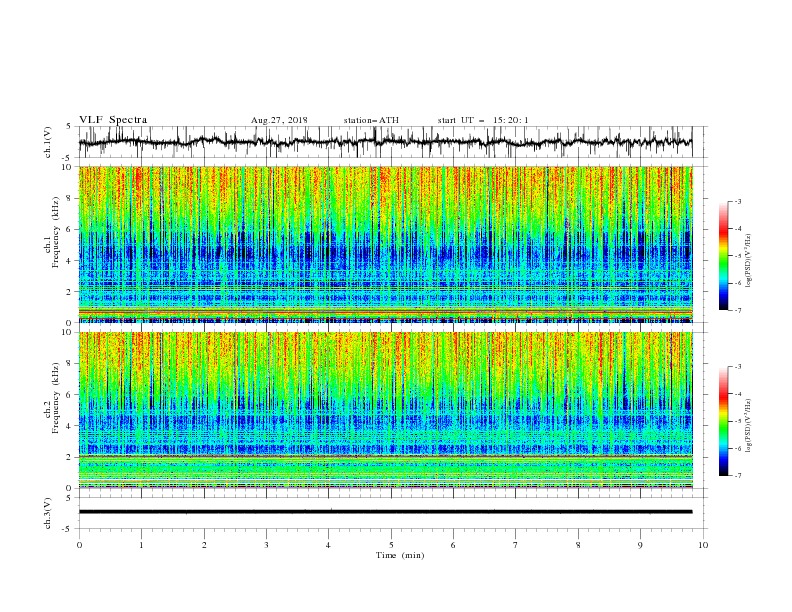Click the time axis tick label '5'
Image resolution: width=792 pixels, height=612 pixels.
pos(391,545)
